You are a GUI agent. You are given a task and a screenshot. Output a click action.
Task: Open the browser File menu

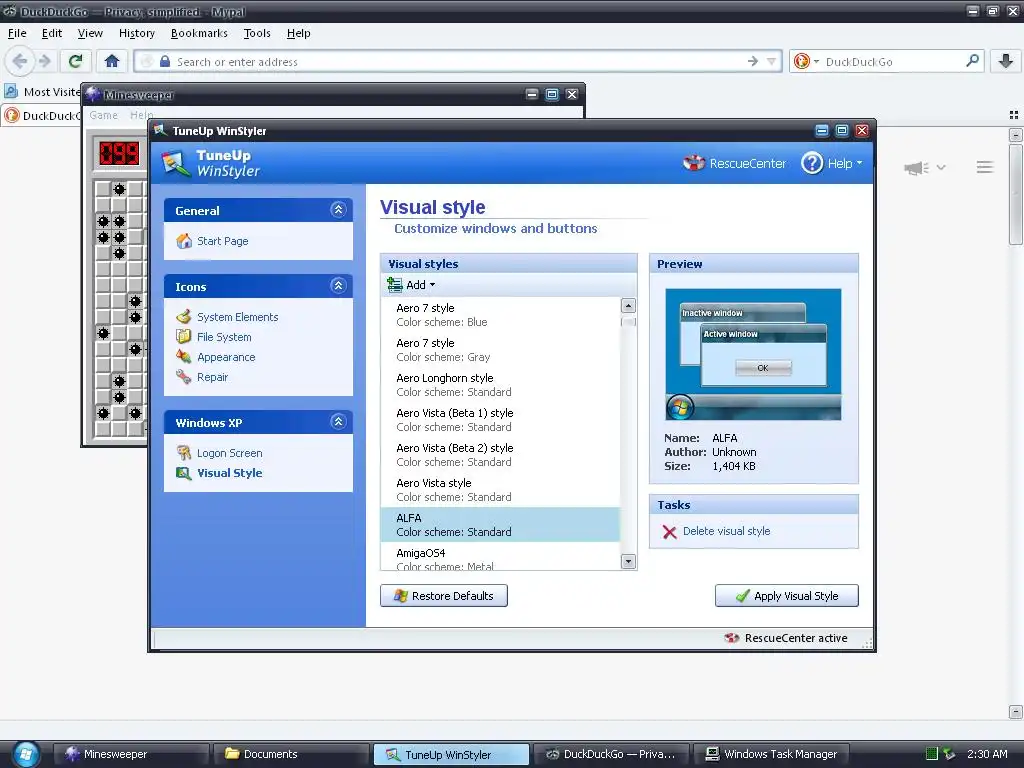(x=17, y=33)
